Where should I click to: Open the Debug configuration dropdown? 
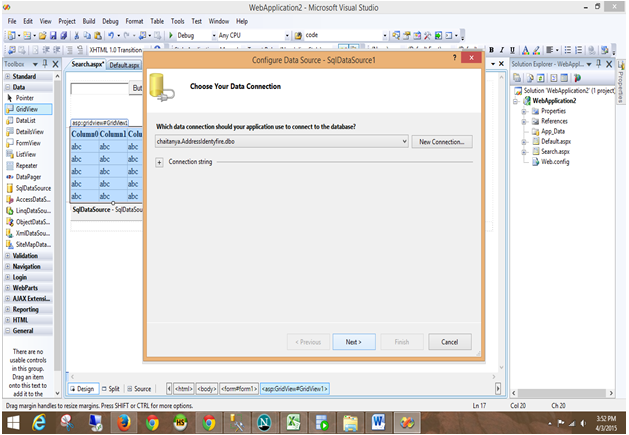[214, 36]
